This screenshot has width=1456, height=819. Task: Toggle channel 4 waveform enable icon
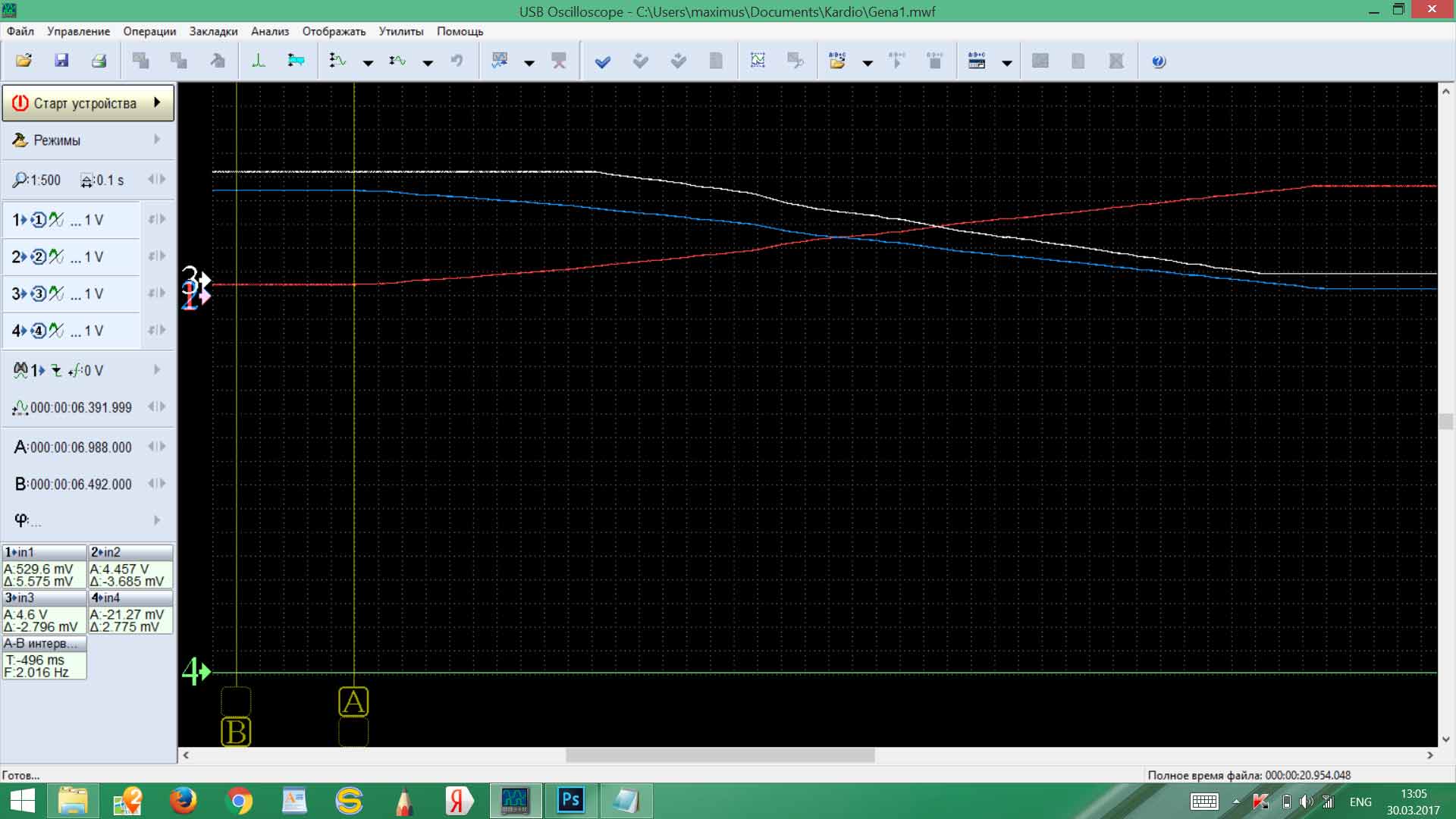[57, 331]
